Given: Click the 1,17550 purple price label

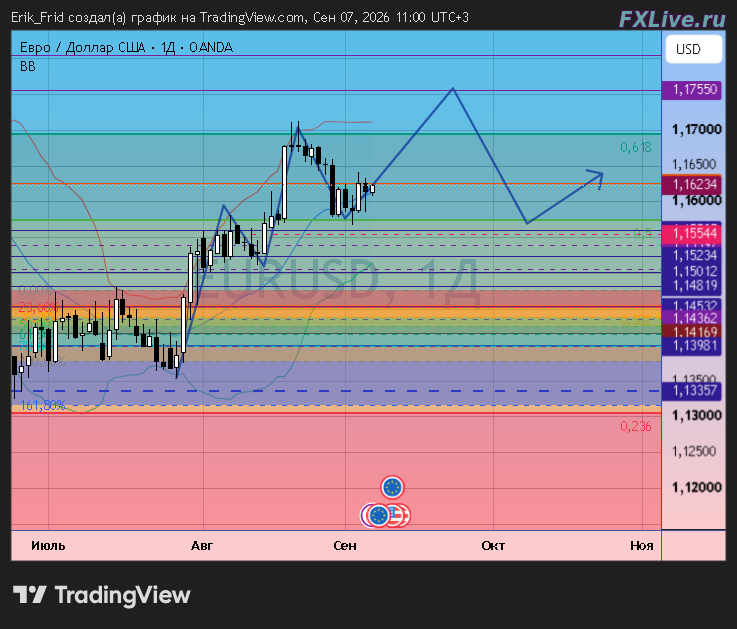Looking at the screenshot, I should 691,89.
